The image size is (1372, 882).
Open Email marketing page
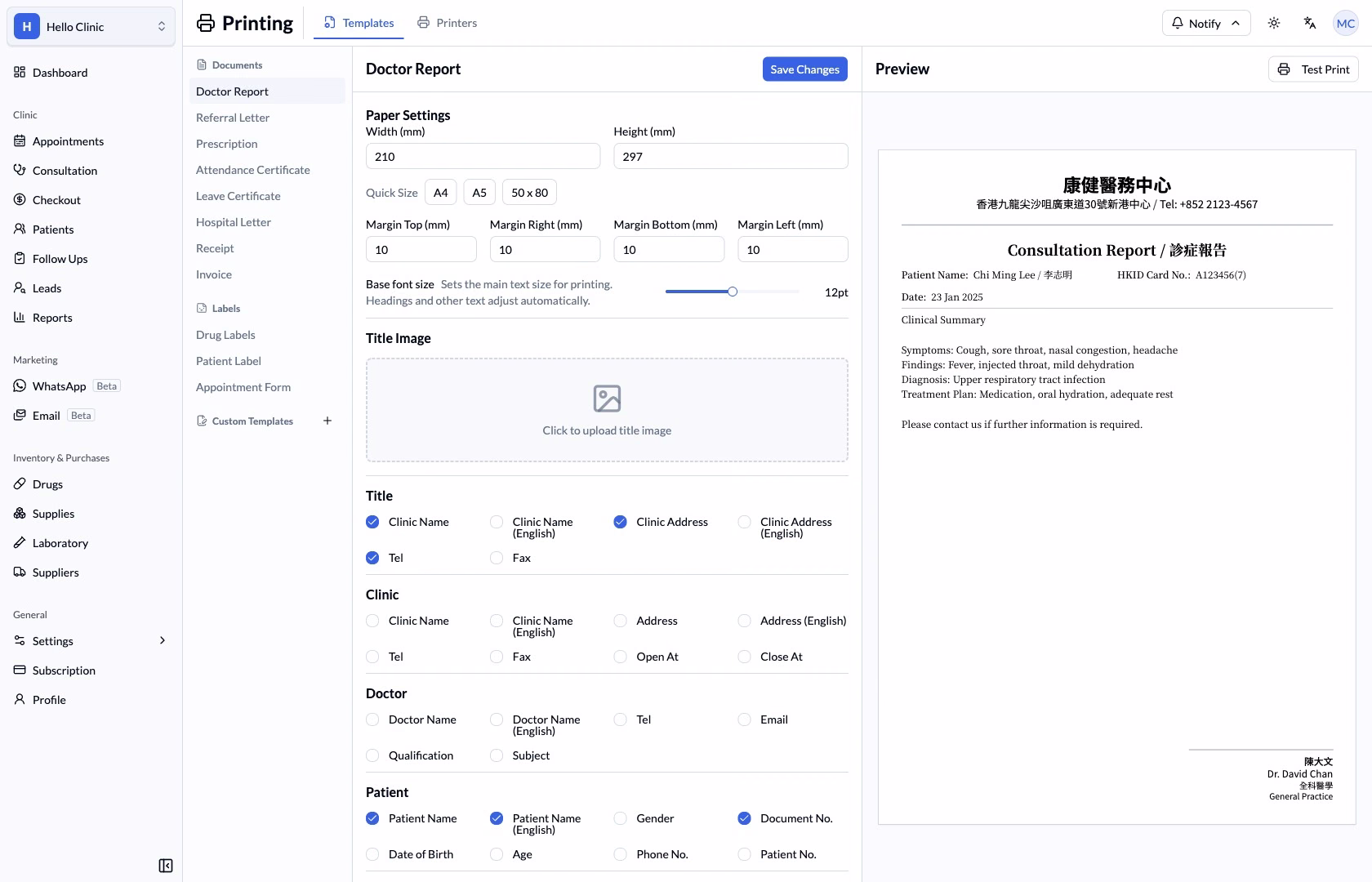pos(91,416)
